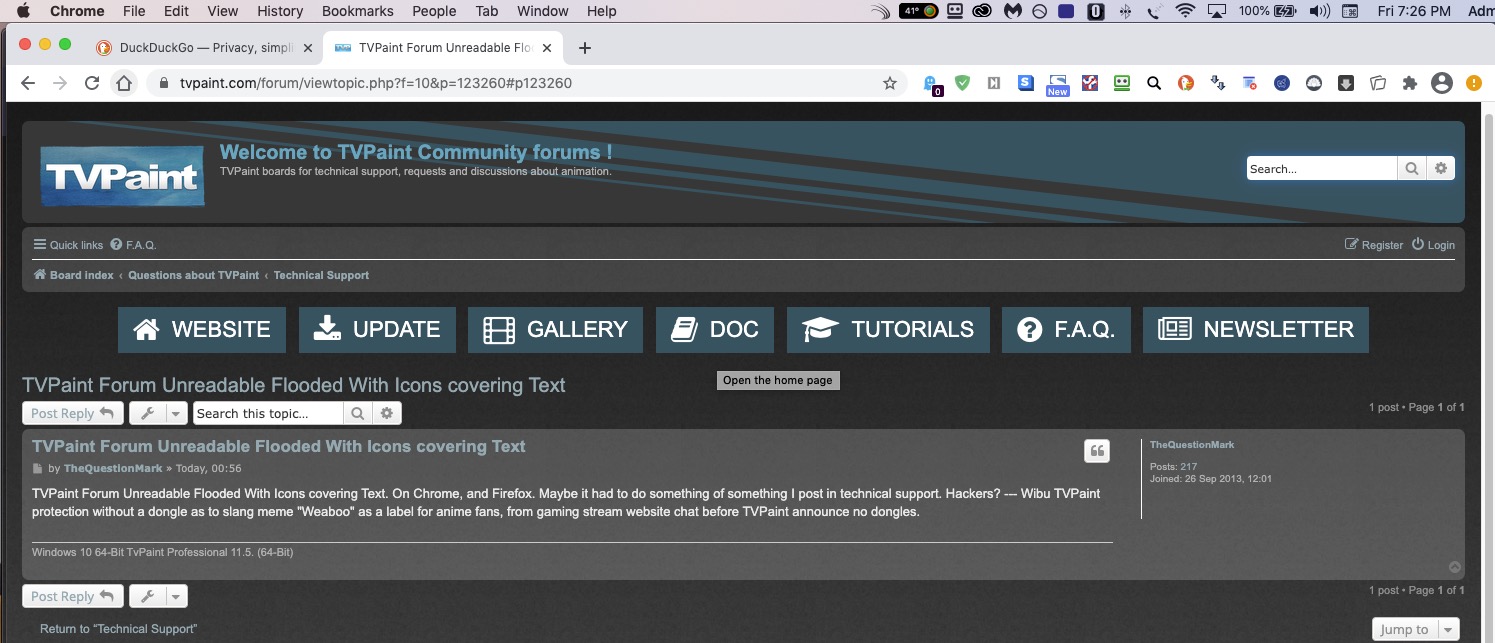Click Return to "Technical Support" link
This screenshot has width=1495, height=643.
pos(118,629)
